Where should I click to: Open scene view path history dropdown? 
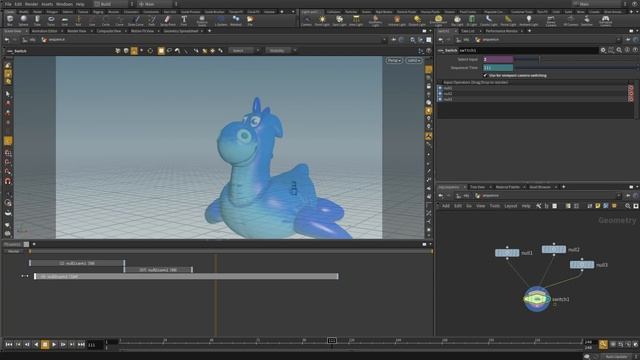point(384,40)
